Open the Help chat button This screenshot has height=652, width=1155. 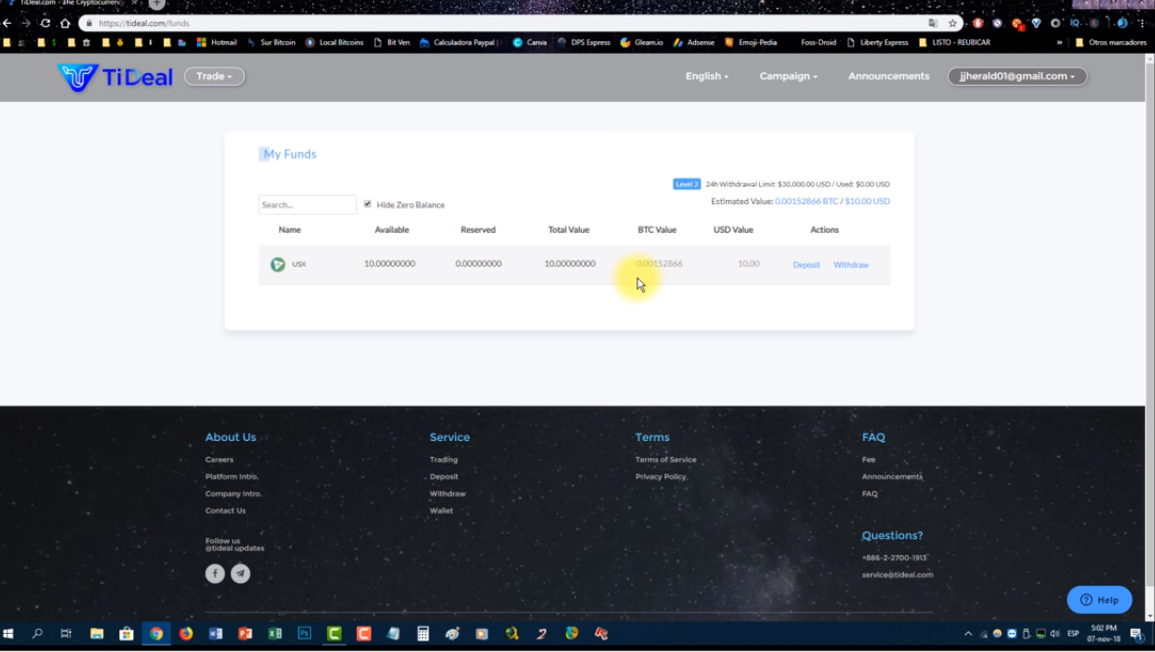(1099, 600)
